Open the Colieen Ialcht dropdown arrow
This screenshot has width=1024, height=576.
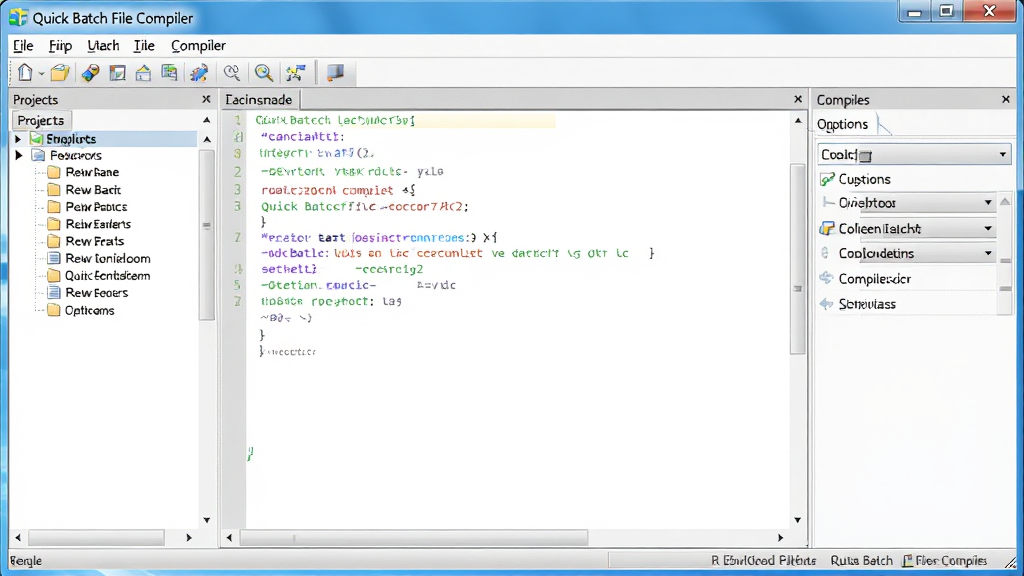988,229
